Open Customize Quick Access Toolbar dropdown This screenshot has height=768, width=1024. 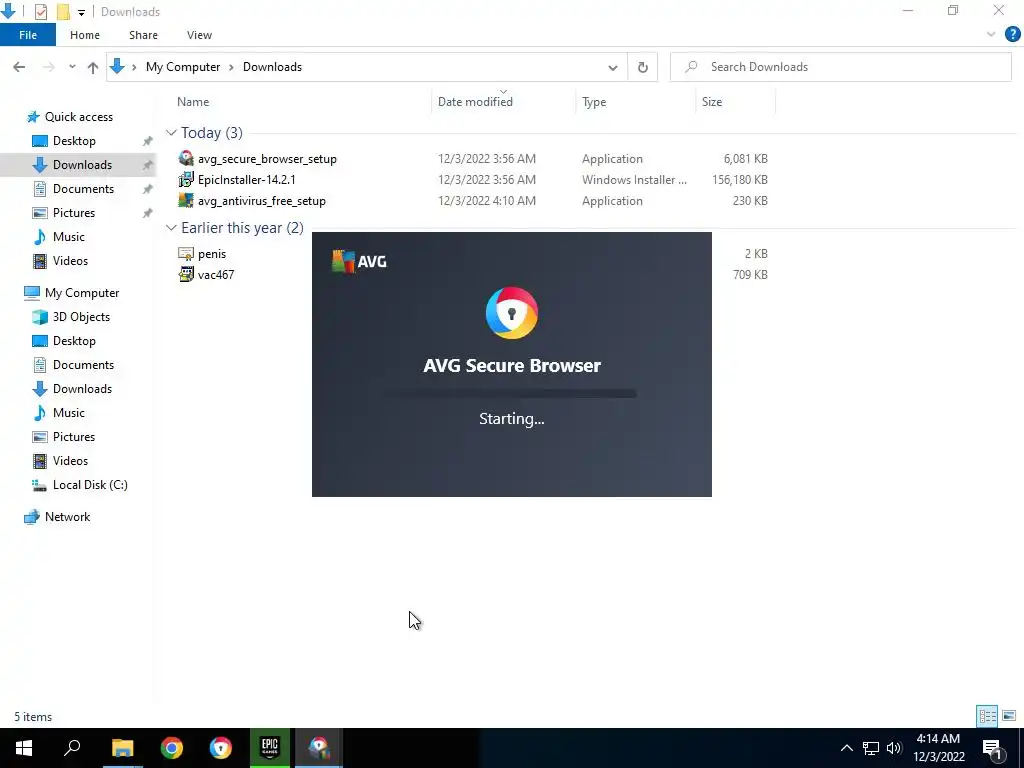81,12
